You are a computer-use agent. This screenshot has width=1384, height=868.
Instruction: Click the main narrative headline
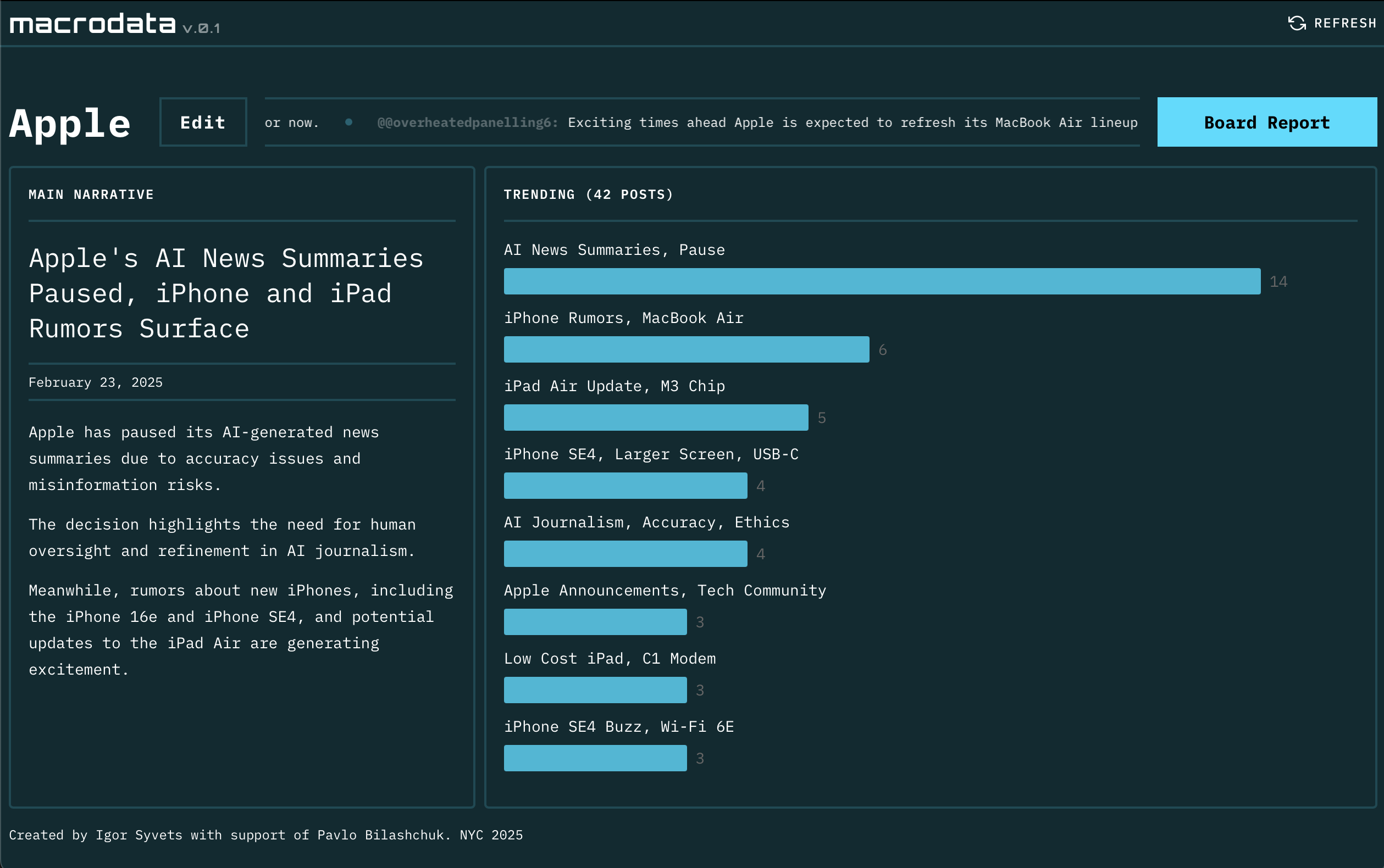(226, 293)
